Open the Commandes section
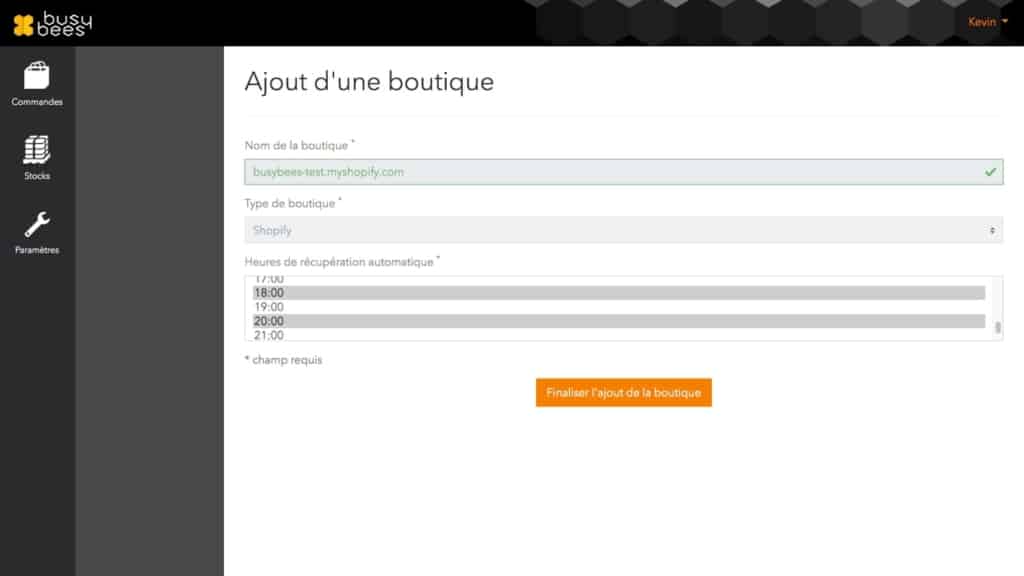The image size is (1024, 576). click(37, 84)
